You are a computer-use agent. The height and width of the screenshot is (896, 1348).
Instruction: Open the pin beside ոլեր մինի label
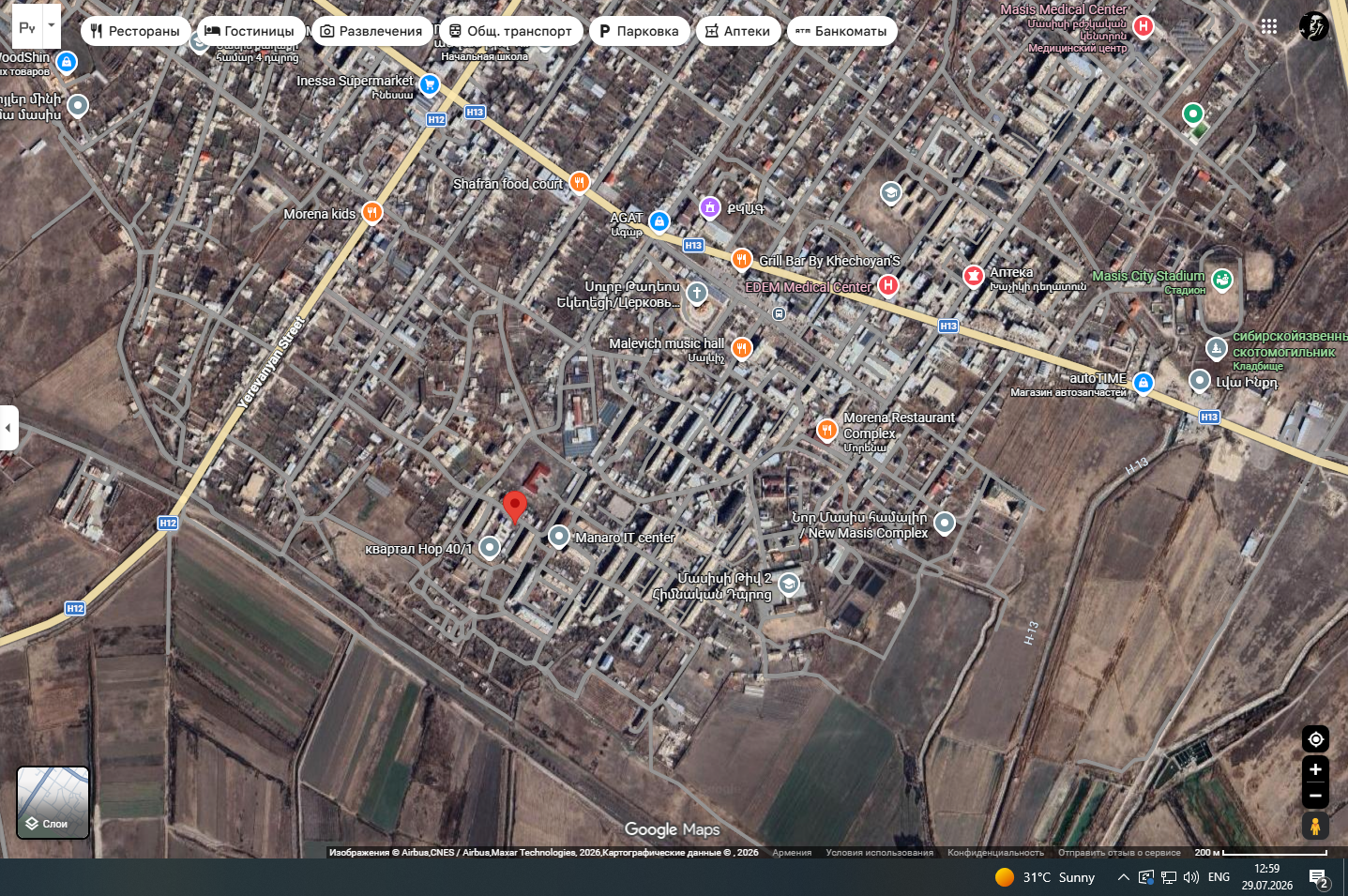78,105
